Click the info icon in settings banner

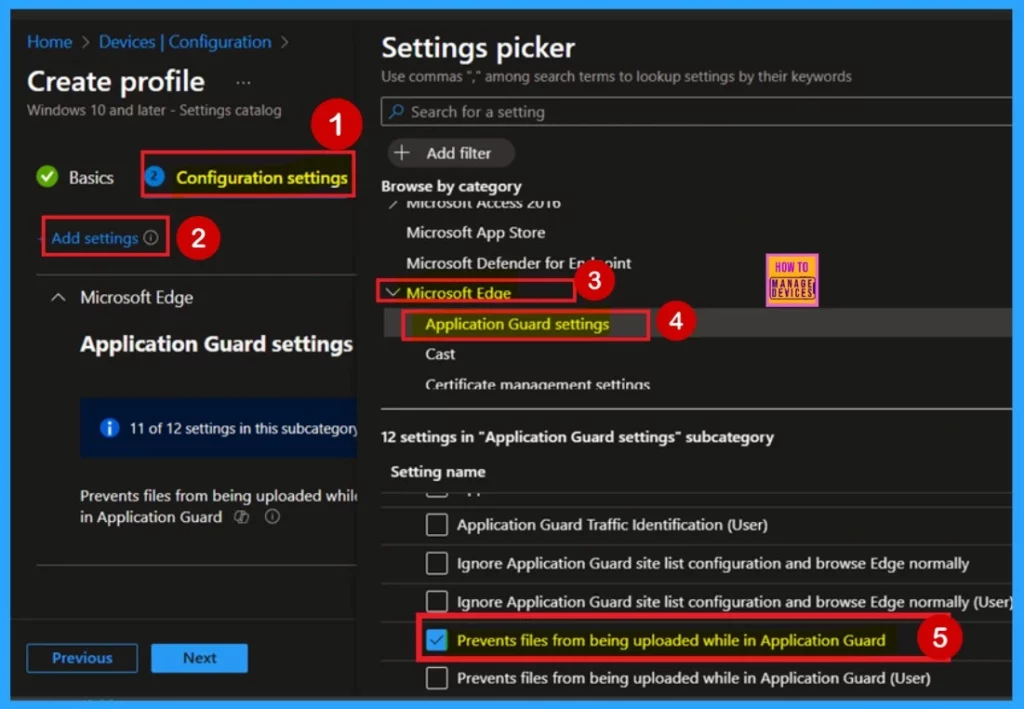[x=109, y=428]
